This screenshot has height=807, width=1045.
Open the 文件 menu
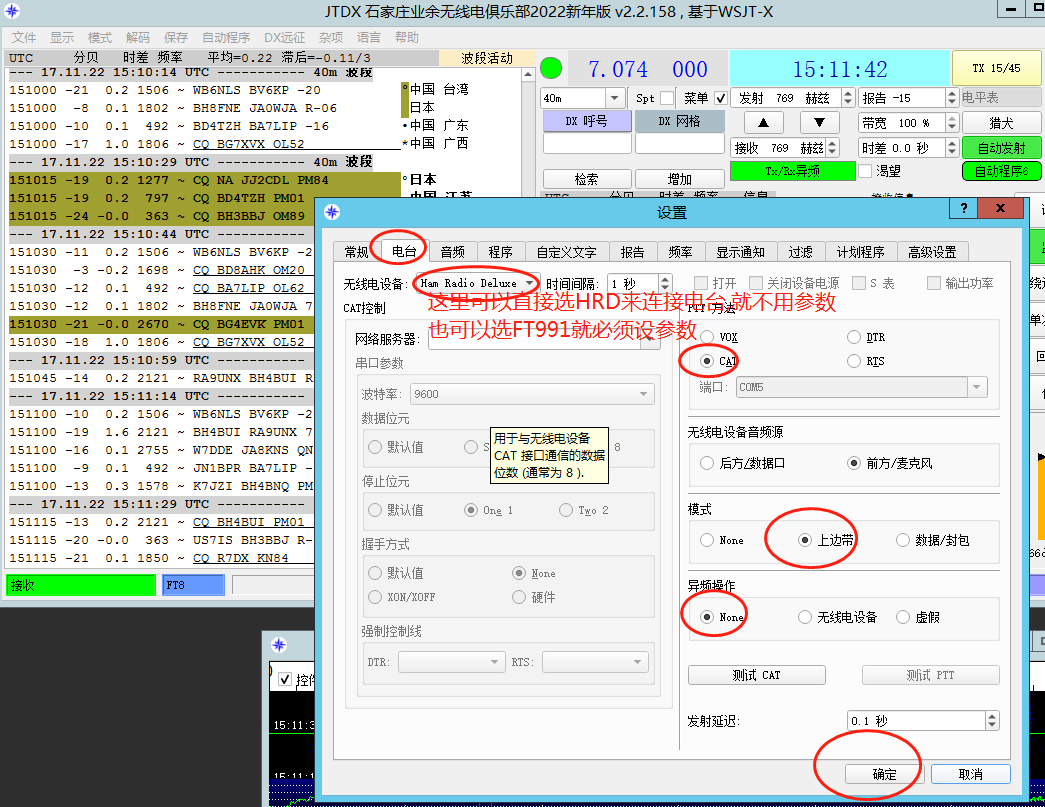pyautogui.click(x=24, y=37)
